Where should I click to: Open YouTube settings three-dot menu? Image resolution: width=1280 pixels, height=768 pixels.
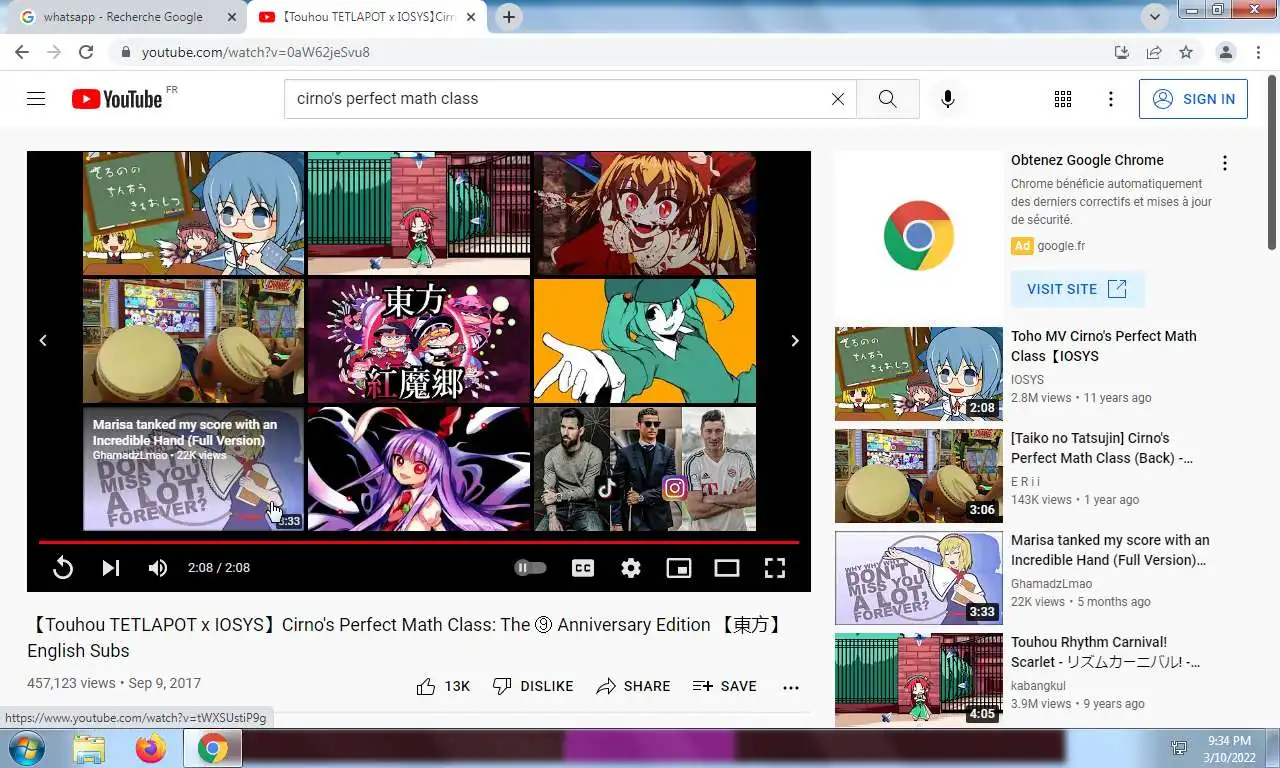(x=1110, y=99)
